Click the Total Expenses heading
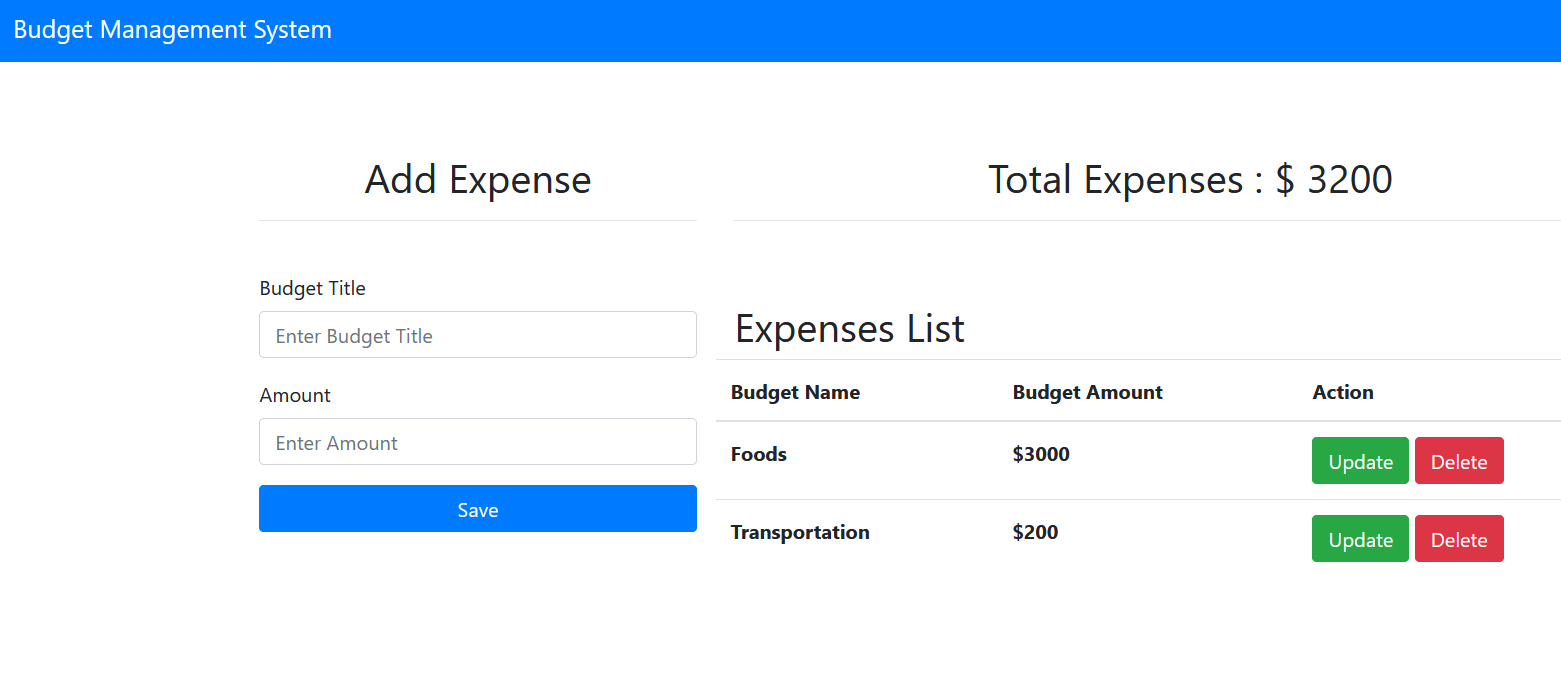 click(x=1190, y=179)
